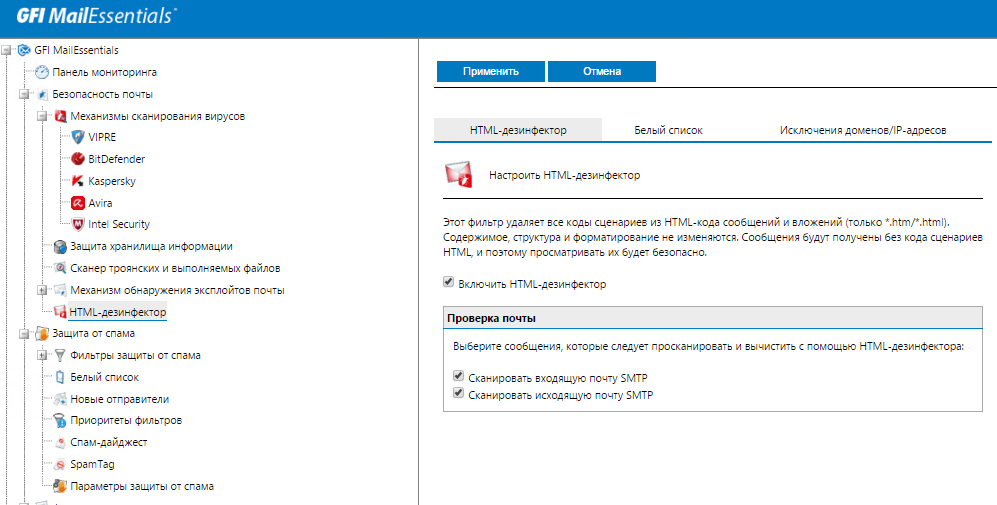This screenshot has width=997, height=505.
Task: Expand Фильтры защиты от спама node
Action: (43, 356)
